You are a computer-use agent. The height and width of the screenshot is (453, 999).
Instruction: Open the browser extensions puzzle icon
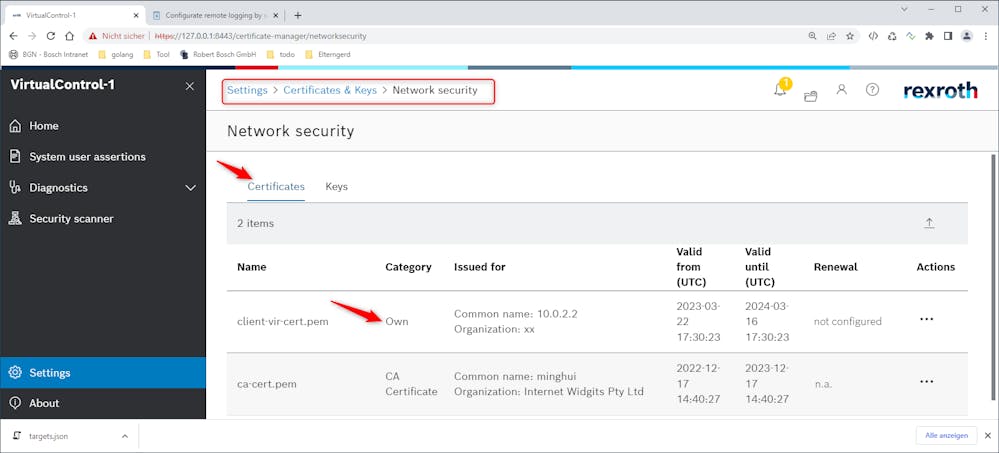pyautogui.click(x=930, y=36)
